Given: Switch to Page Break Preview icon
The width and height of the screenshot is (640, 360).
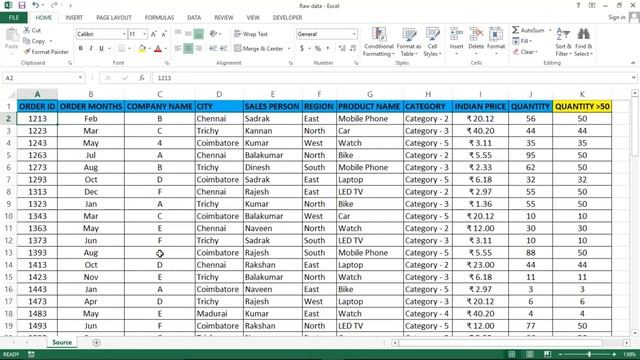Looking at the screenshot, I should pos(547,354).
